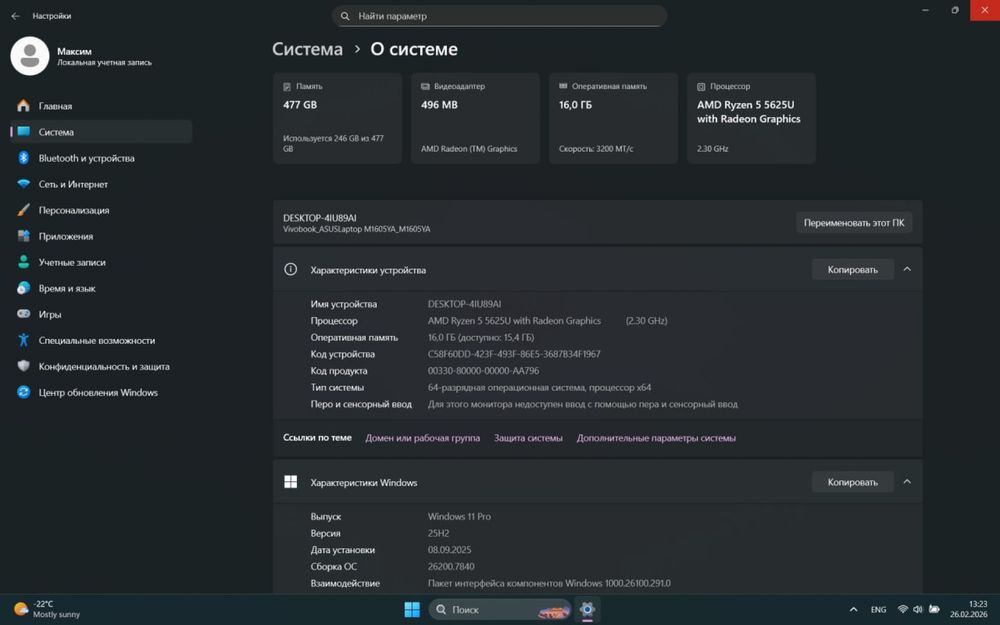Click device ID value C58F60DD-423F-493F

[x=514, y=353]
